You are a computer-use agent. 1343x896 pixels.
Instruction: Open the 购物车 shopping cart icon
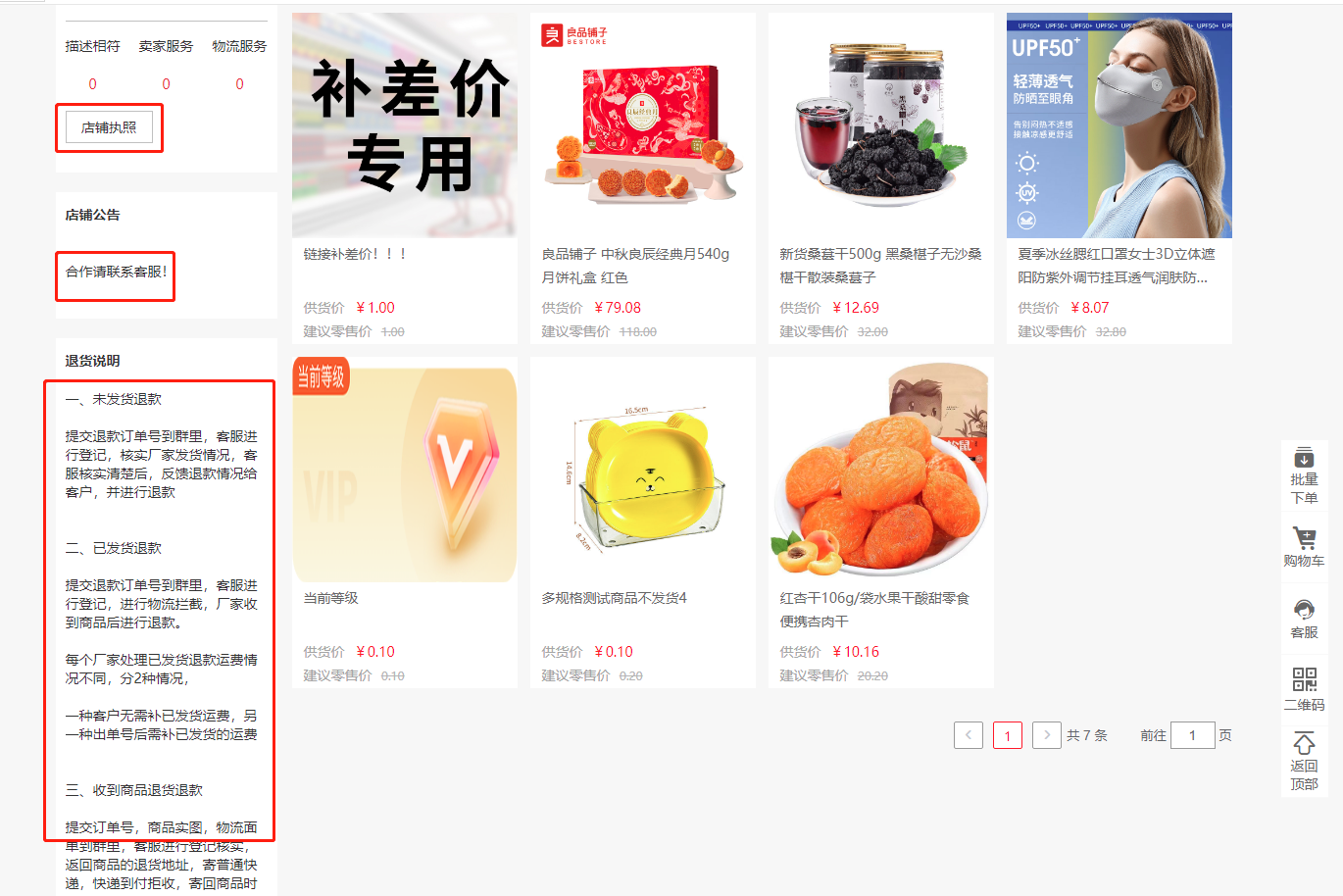(1304, 538)
